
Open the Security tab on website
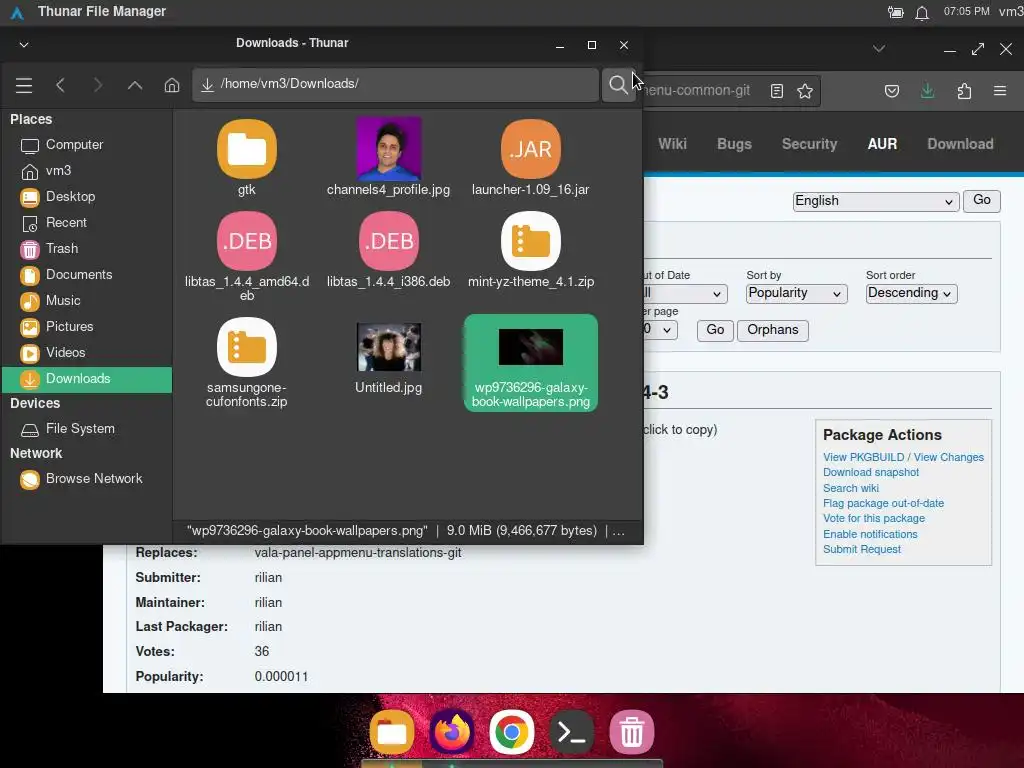[x=809, y=144]
